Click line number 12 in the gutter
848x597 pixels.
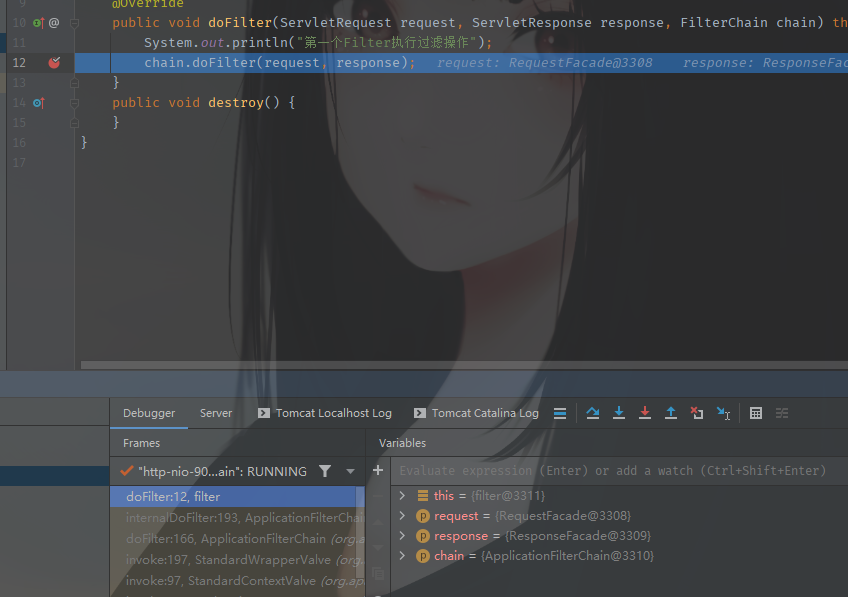click(x=19, y=63)
